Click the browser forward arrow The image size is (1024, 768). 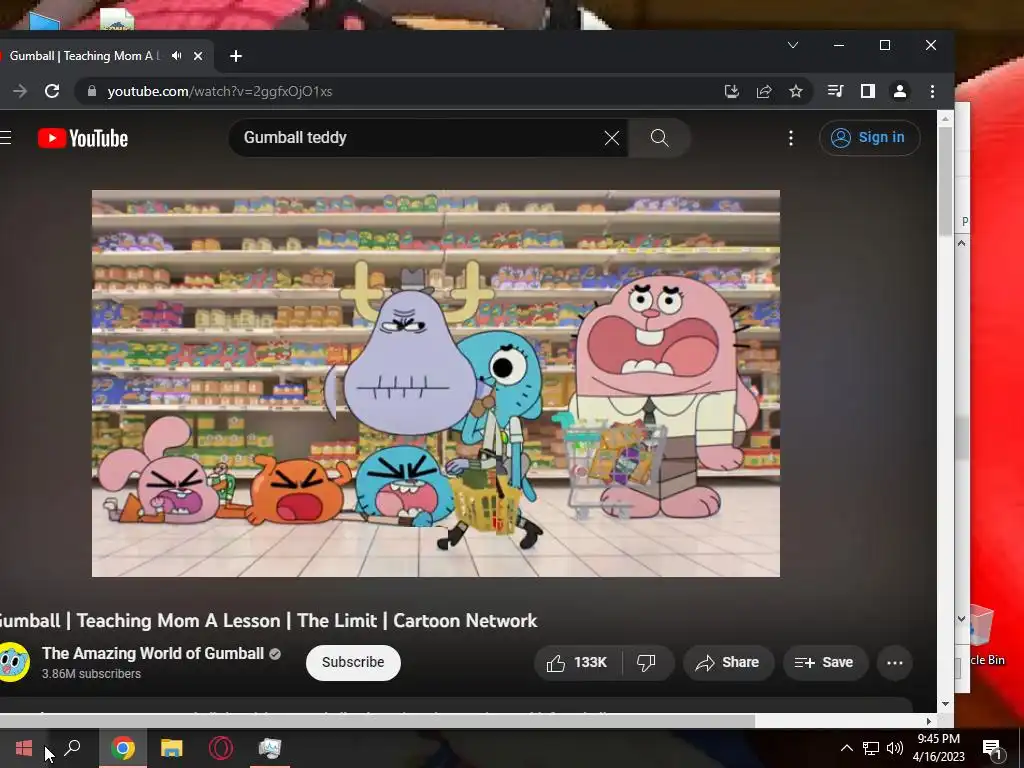coord(20,91)
